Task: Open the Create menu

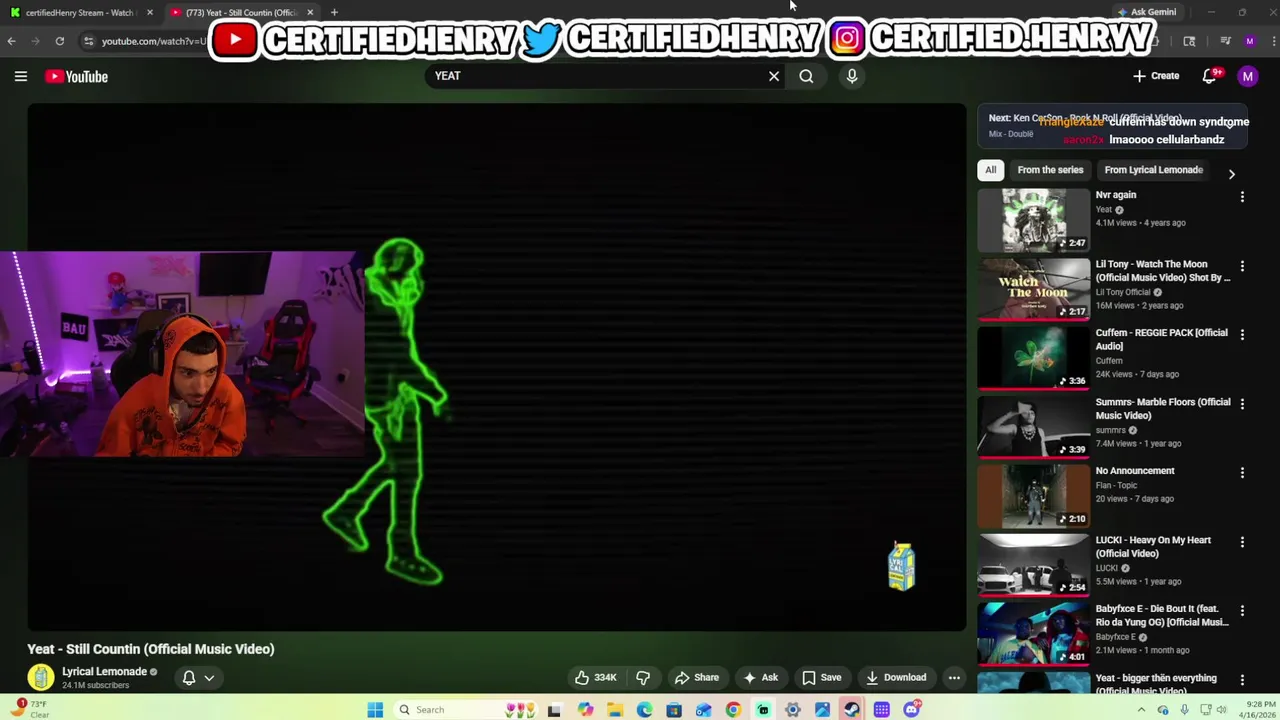Action: (1156, 76)
